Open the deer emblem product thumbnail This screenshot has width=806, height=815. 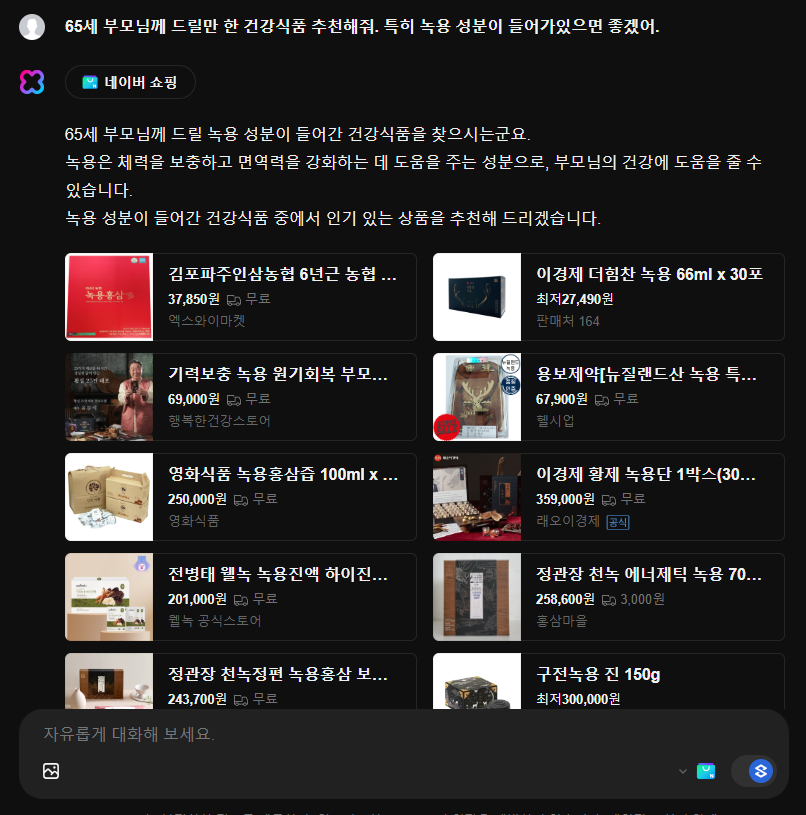[477, 397]
